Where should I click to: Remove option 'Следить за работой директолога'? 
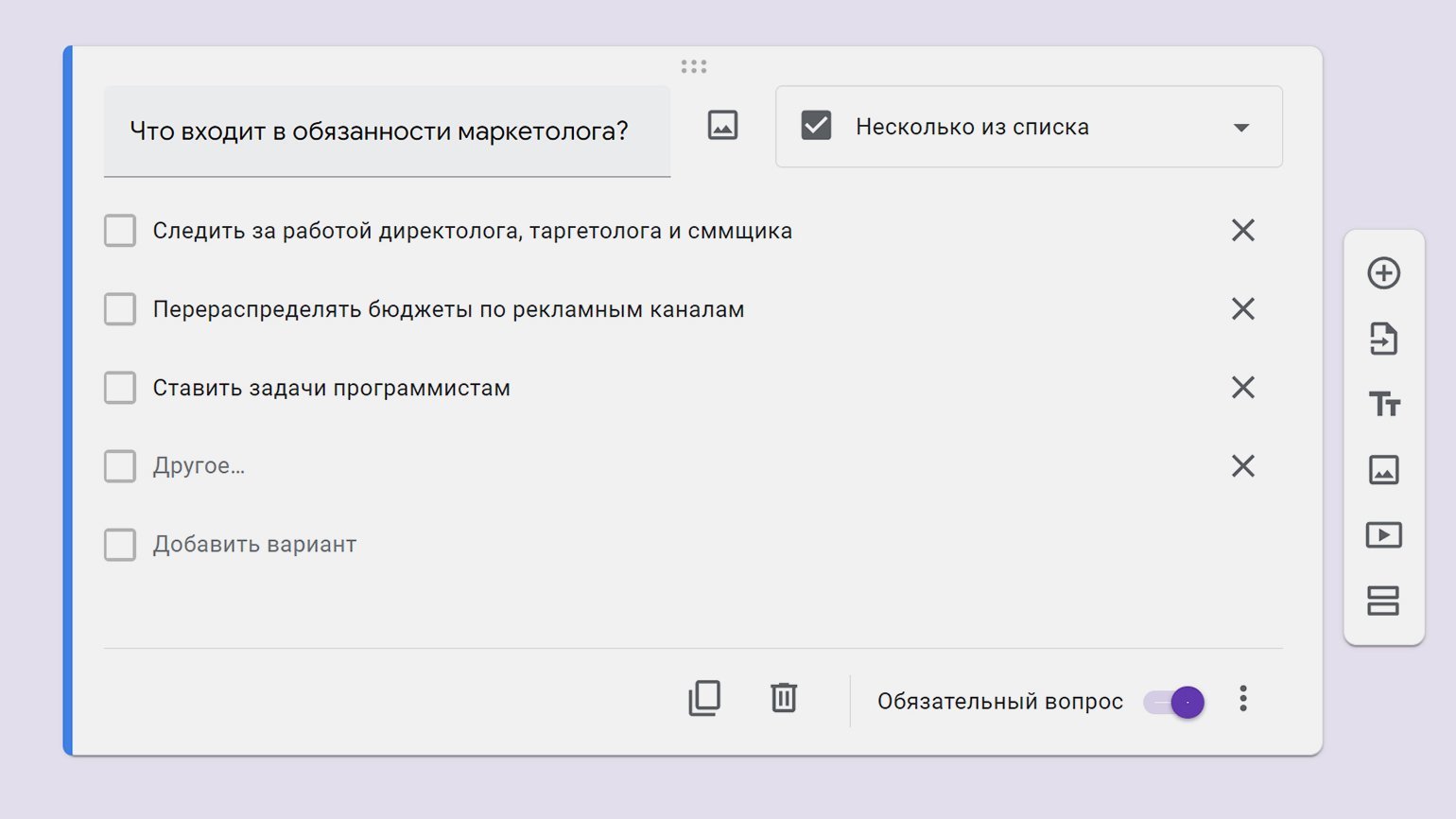1243,230
